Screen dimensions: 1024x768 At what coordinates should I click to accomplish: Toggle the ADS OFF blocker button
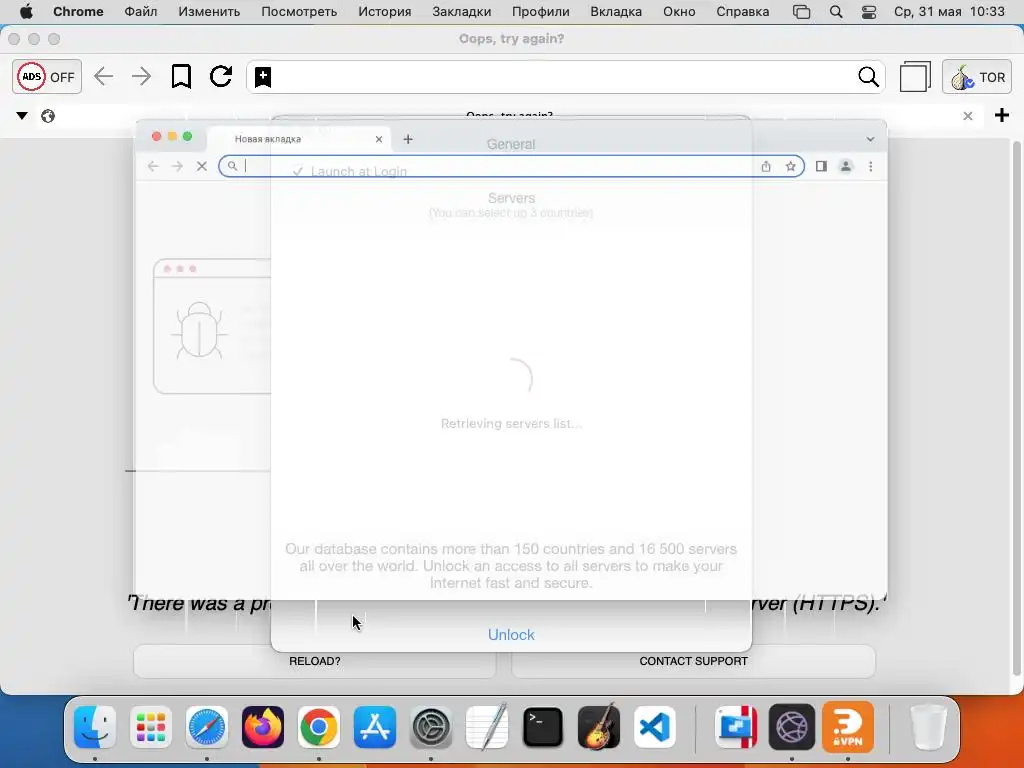pyautogui.click(x=47, y=77)
